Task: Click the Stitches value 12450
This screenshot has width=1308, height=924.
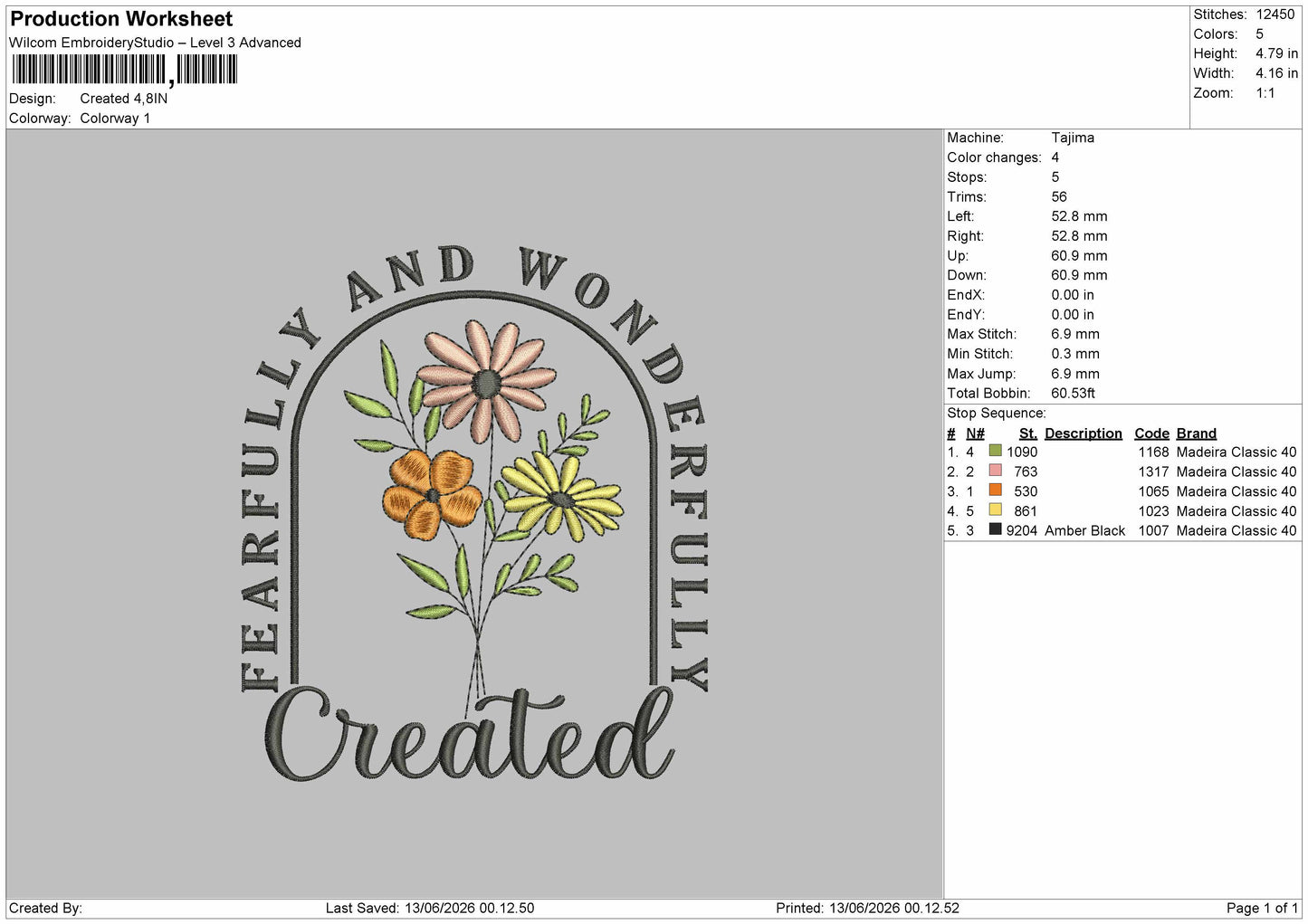Action: 1275,14
